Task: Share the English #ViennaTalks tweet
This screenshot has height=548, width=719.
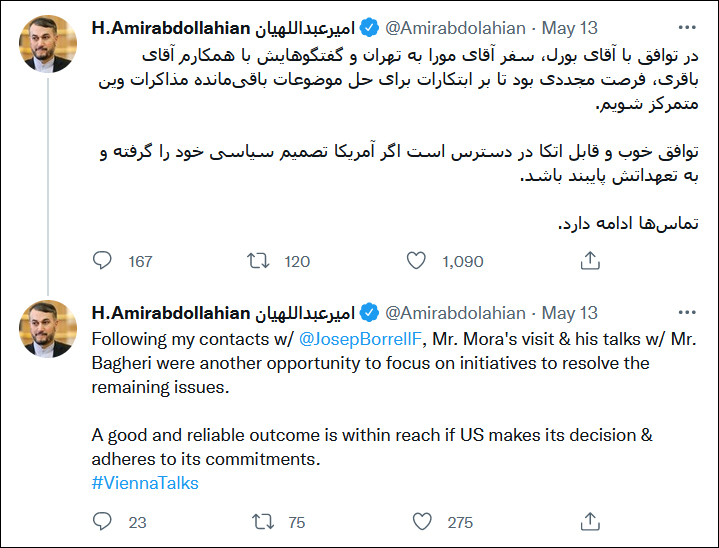Action: (590, 521)
